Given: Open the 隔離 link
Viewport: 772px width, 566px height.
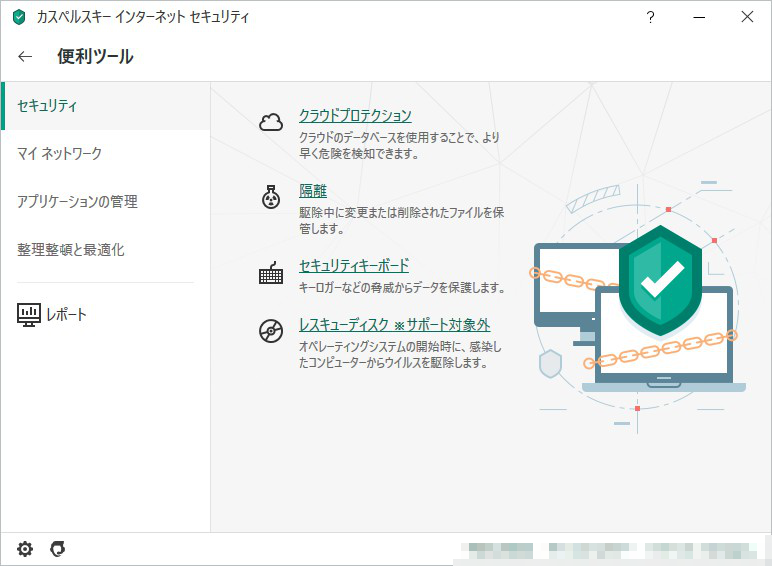Looking at the screenshot, I should click(x=313, y=191).
